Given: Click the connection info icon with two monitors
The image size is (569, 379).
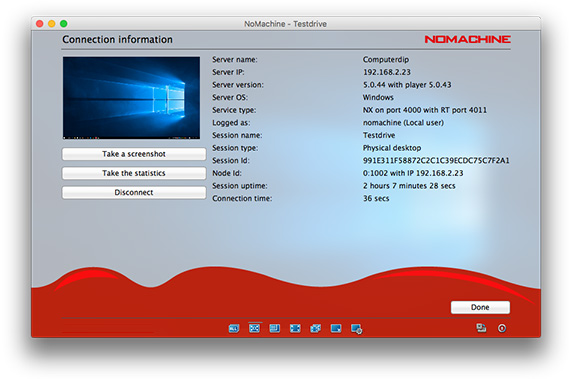Looking at the screenshot, I should (x=481, y=328).
